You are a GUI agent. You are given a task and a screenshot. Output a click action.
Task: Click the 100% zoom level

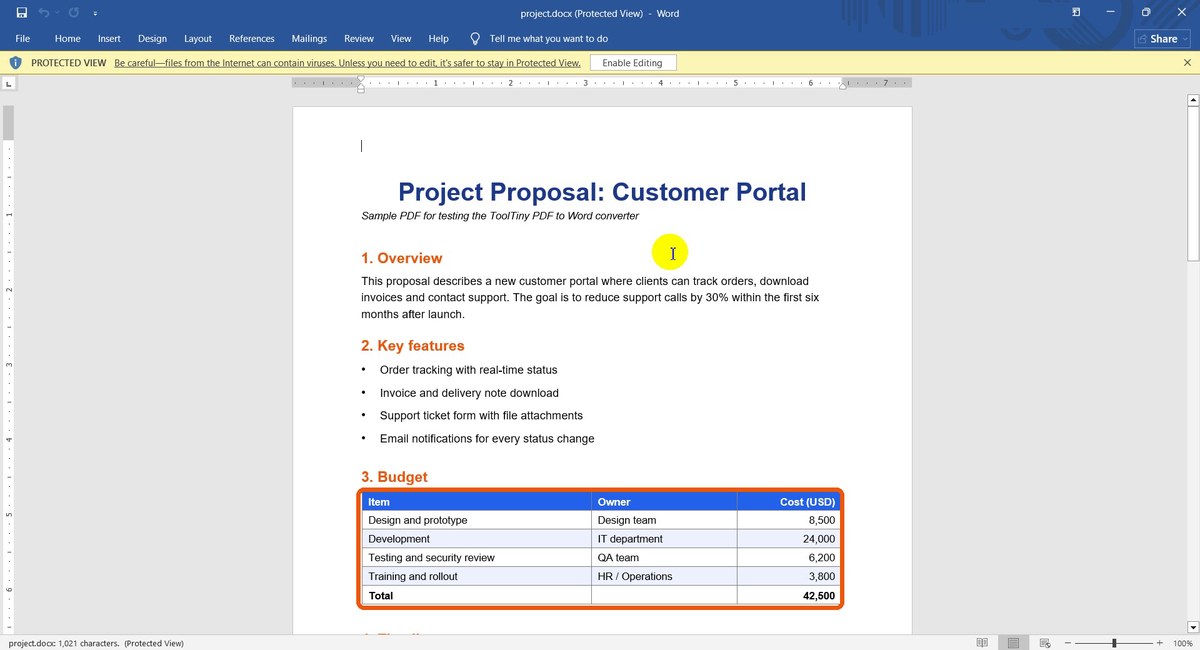1182,643
